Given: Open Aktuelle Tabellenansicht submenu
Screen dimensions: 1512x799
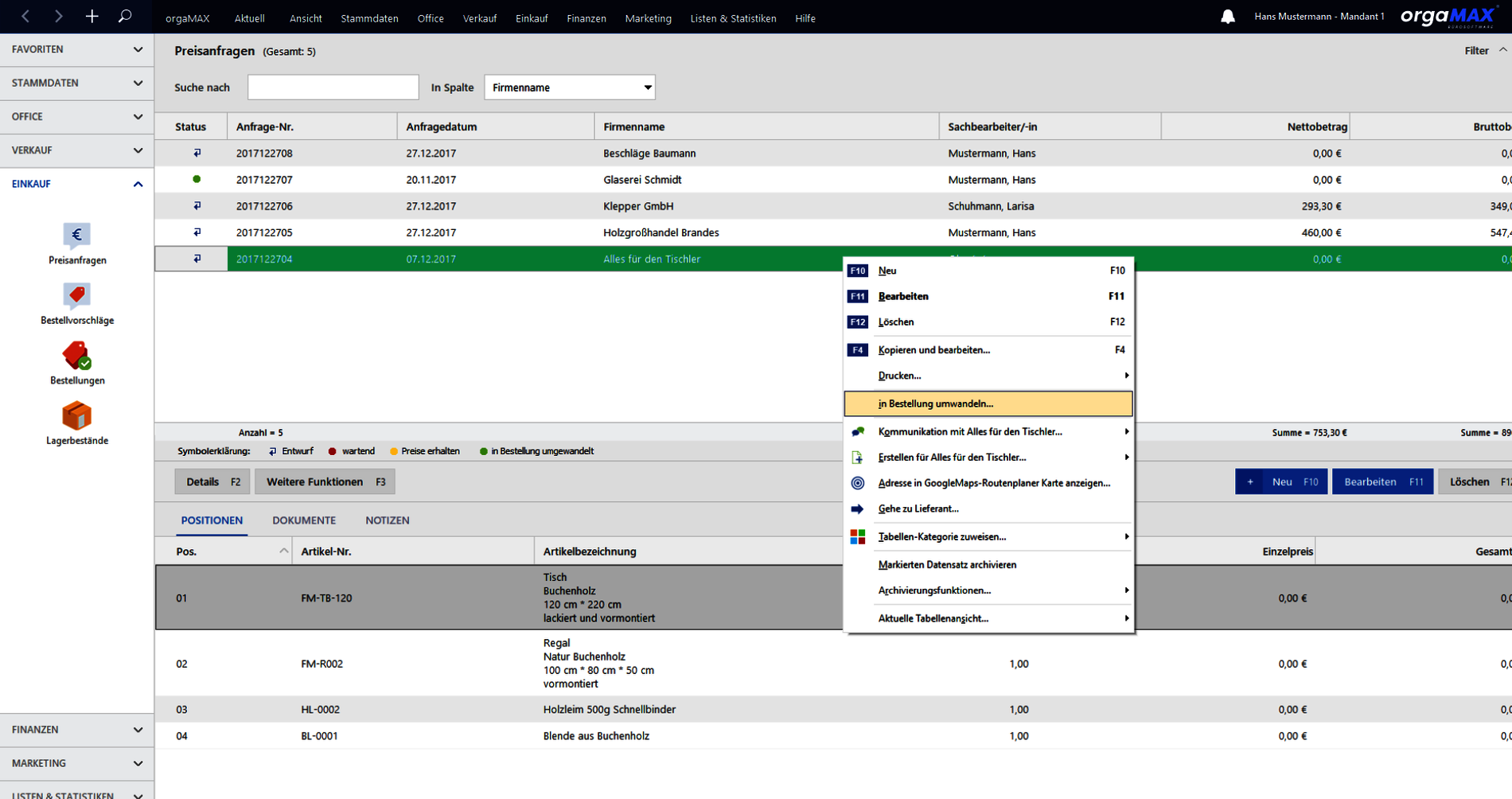Looking at the screenshot, I should [x=988, y=618].
